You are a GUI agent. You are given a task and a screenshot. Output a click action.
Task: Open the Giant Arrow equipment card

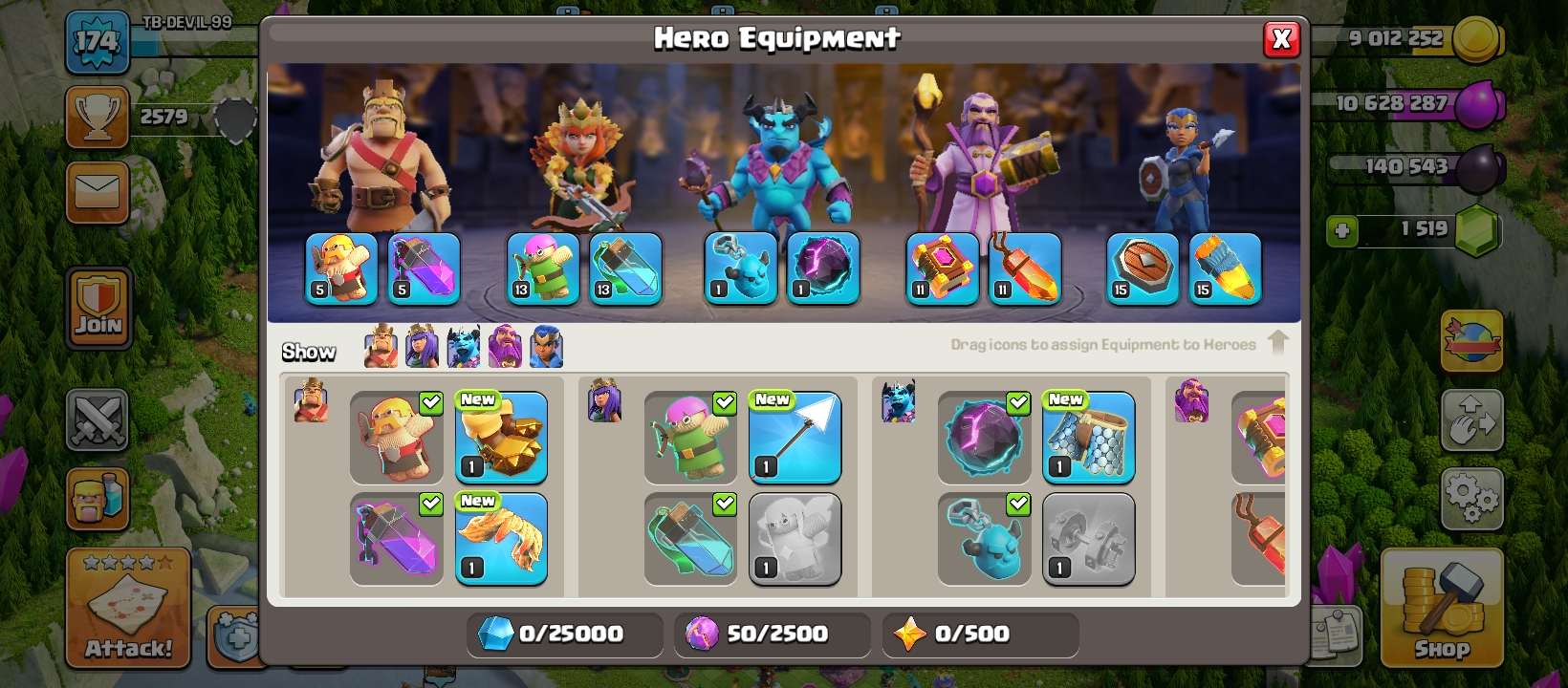[x=795, y=438]
